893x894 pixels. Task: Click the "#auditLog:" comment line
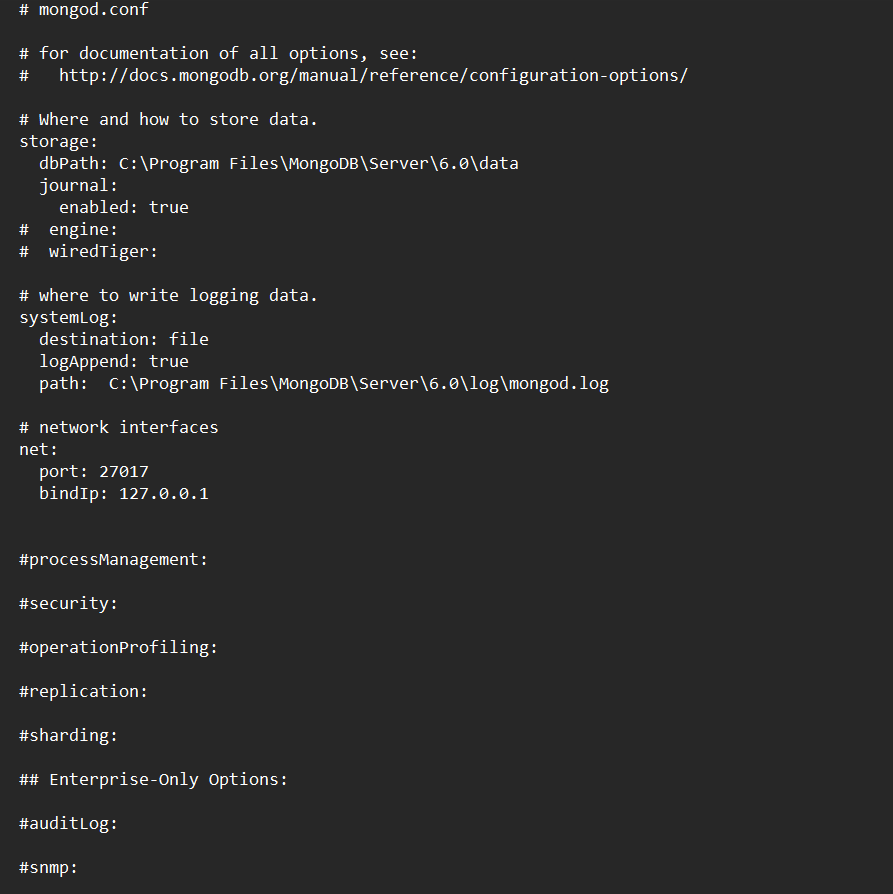coord(68,823)
